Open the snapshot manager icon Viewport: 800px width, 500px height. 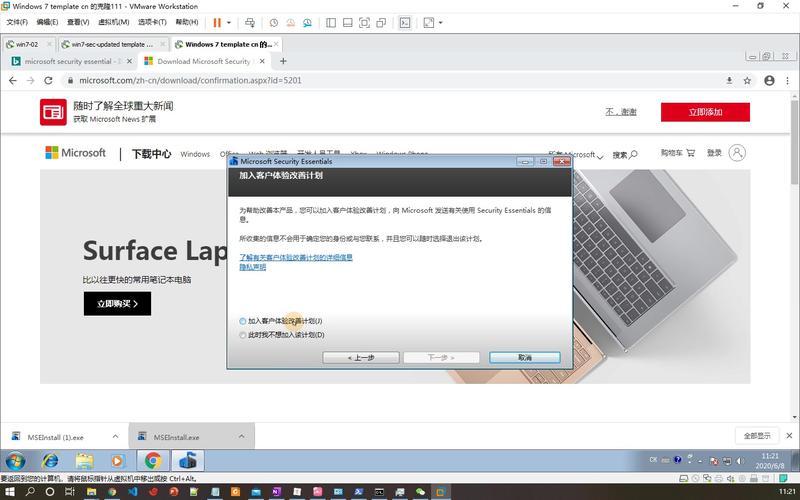point(307,22)
